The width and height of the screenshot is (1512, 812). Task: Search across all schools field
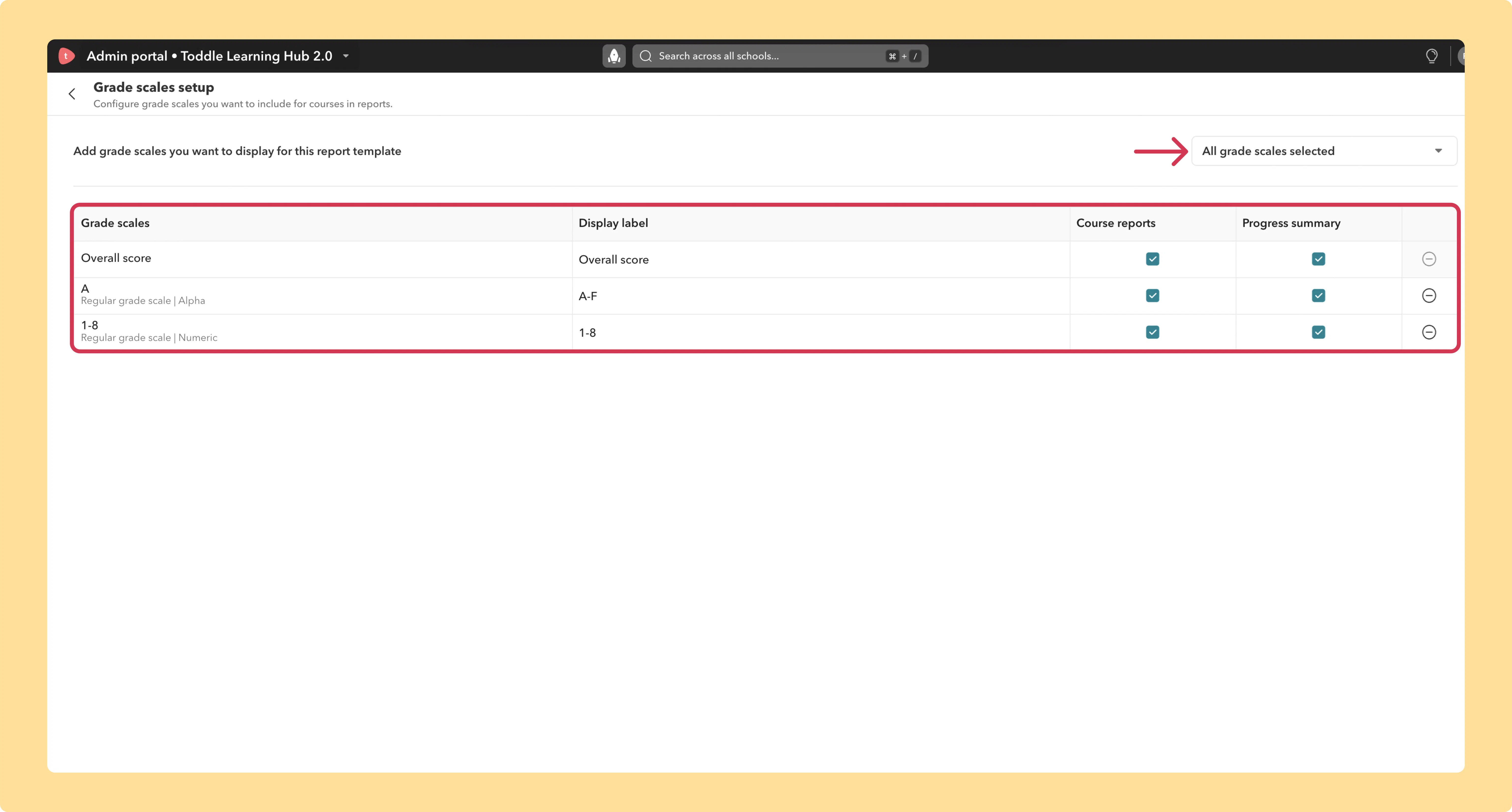pyautogui.click(x=780, y=56)
